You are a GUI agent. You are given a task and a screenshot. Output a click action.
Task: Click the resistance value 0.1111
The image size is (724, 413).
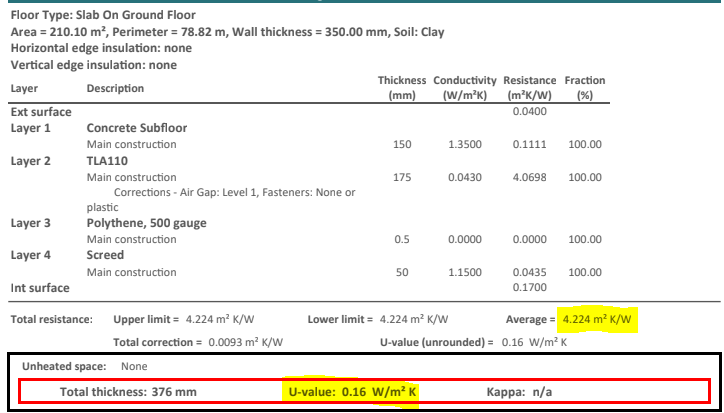point(530,145)
